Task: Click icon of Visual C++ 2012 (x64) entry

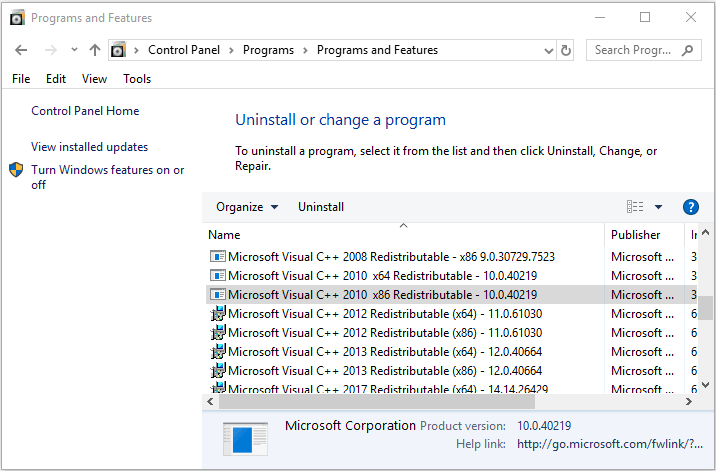Action: [218, 314]
